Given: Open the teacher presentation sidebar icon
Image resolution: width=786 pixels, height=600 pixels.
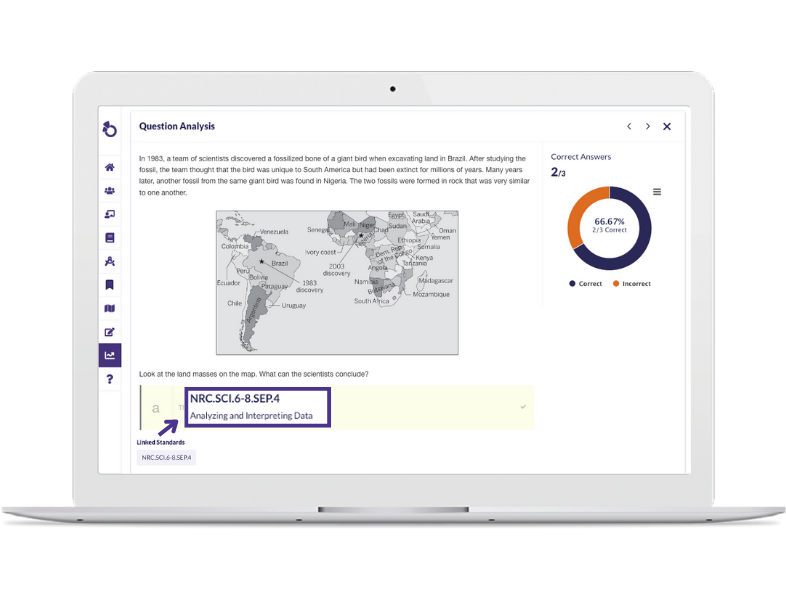Looking at the screenshot, I should pyautogui.click(x=110, y=214).
